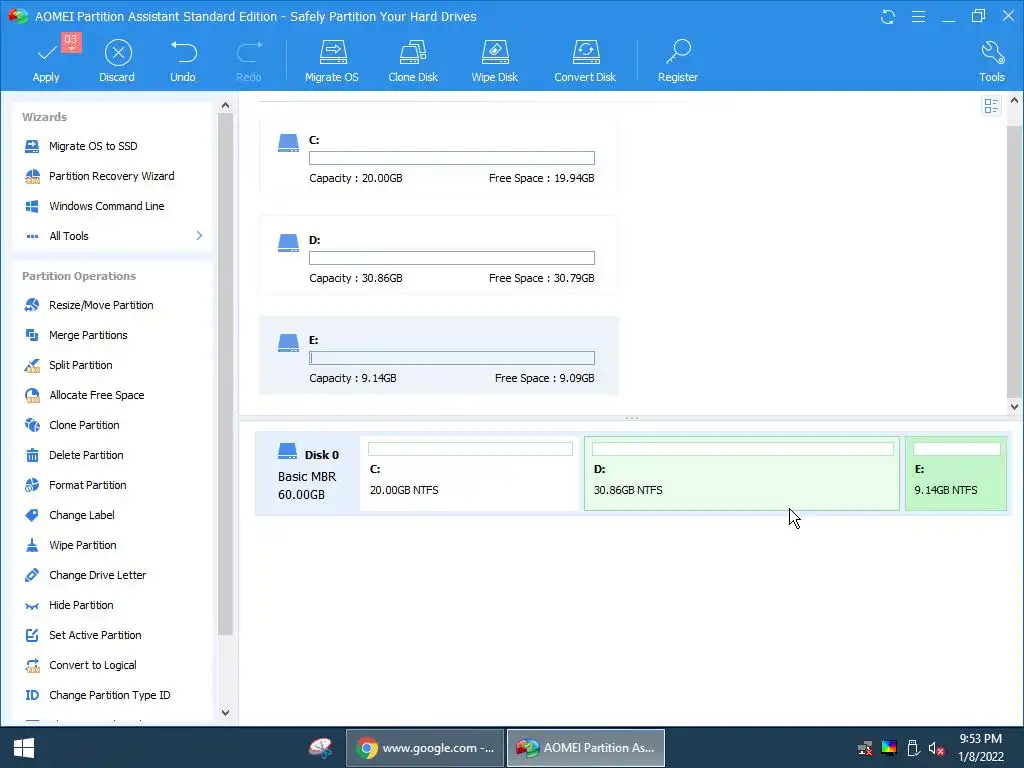Click the left sidebar scroll-down arrow
The image size is (1024, 768).
(x=225, y=712)
